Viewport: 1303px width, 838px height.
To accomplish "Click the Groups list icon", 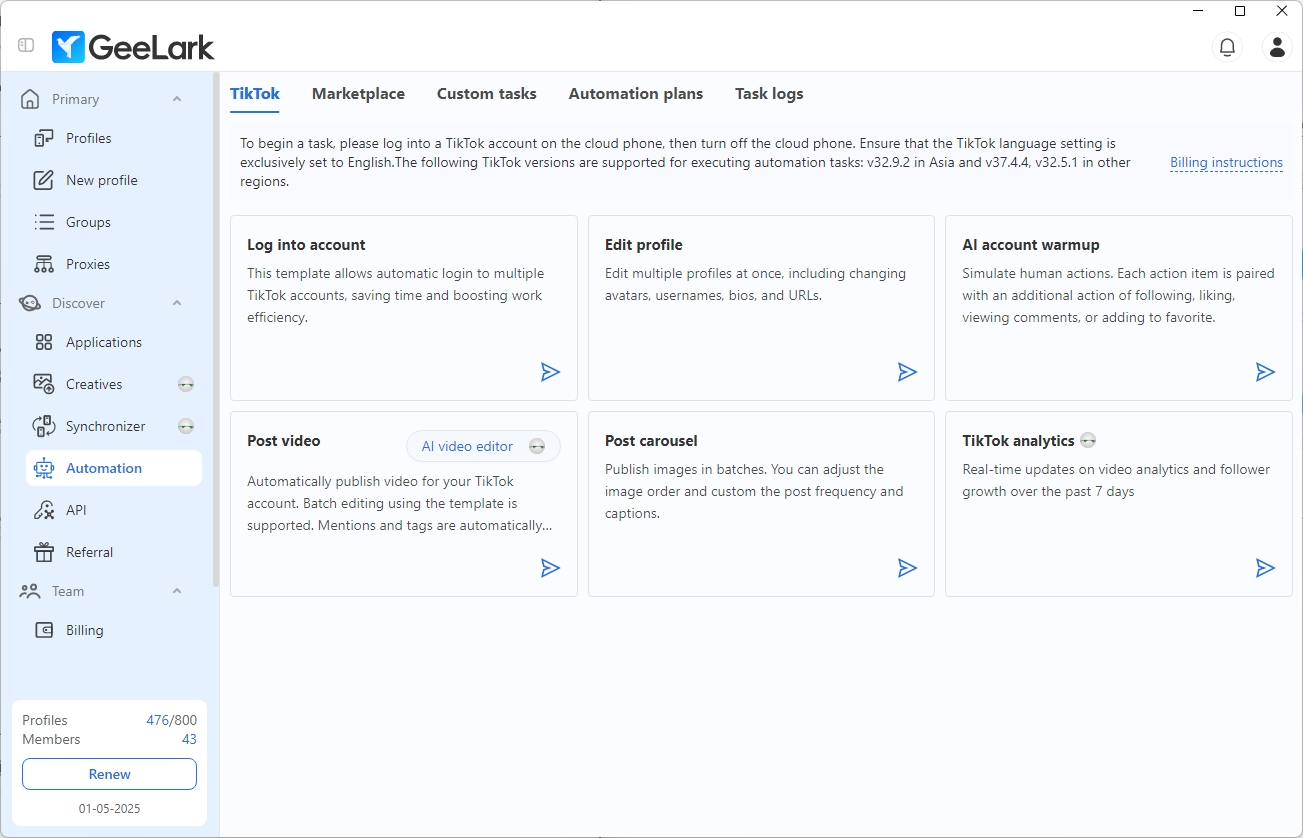I will coord(44,222).
